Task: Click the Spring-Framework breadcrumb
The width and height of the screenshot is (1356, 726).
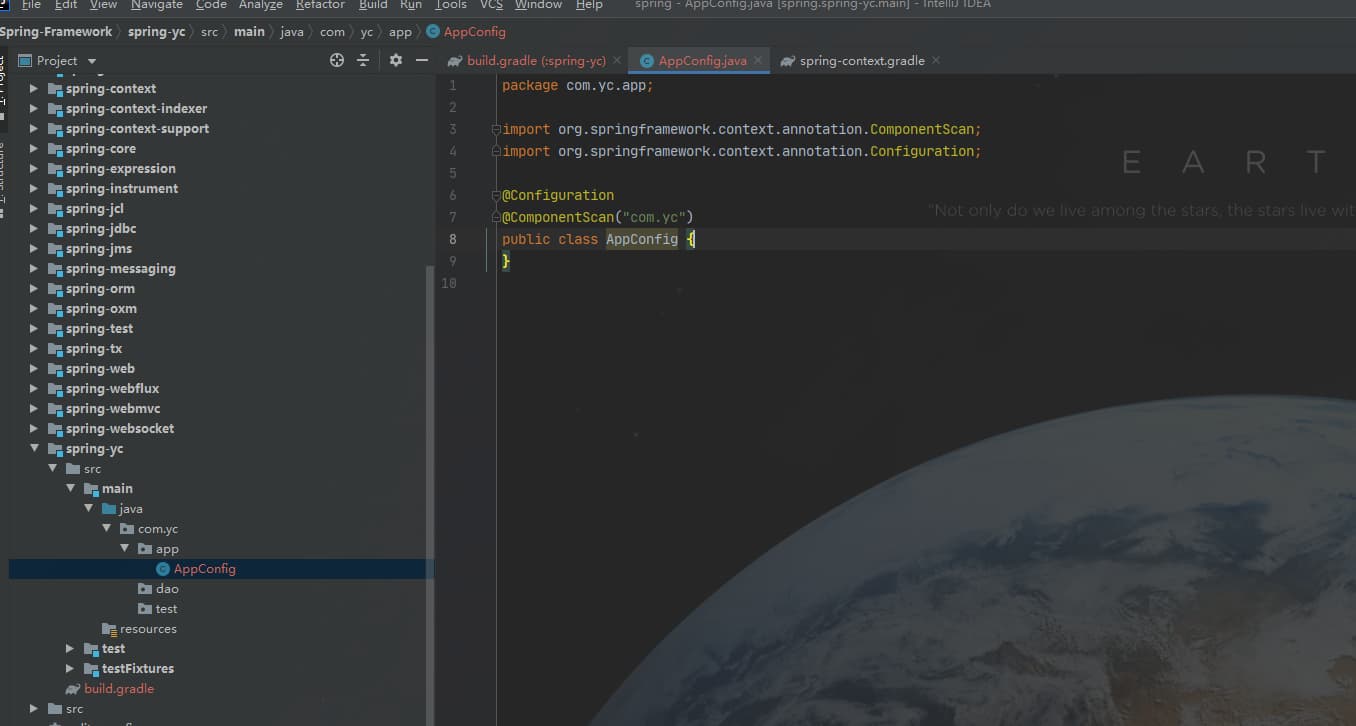Action: pyautogui.click(x=56, y=32)
